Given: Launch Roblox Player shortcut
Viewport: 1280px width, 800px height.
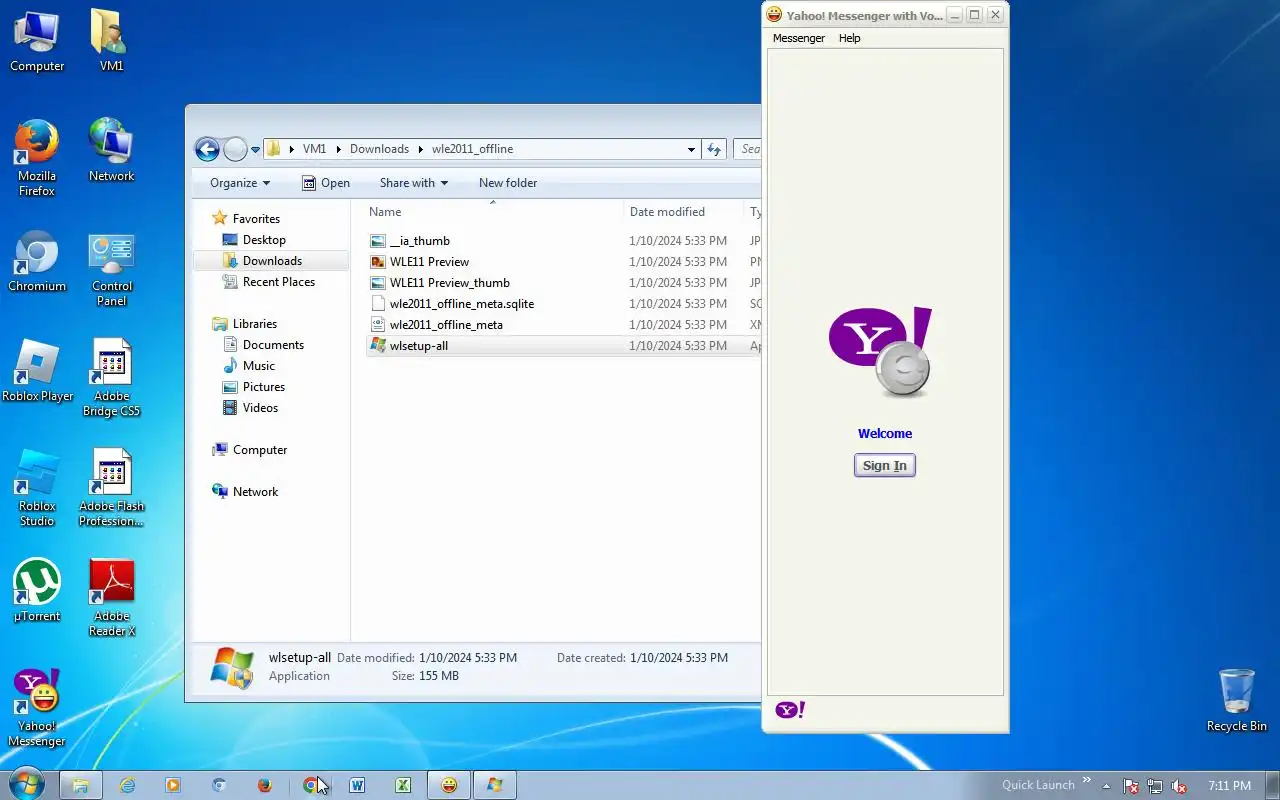Looking at the screenshot, I should (37, 370).
